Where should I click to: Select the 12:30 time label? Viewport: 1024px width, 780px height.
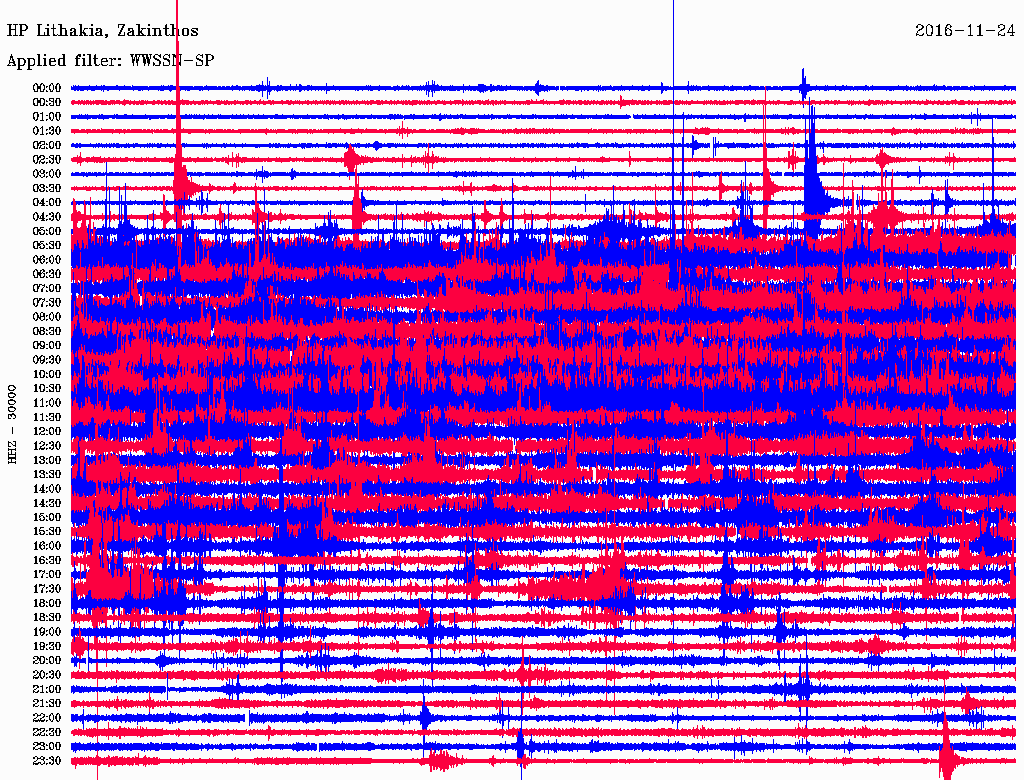tap(47, 446)
